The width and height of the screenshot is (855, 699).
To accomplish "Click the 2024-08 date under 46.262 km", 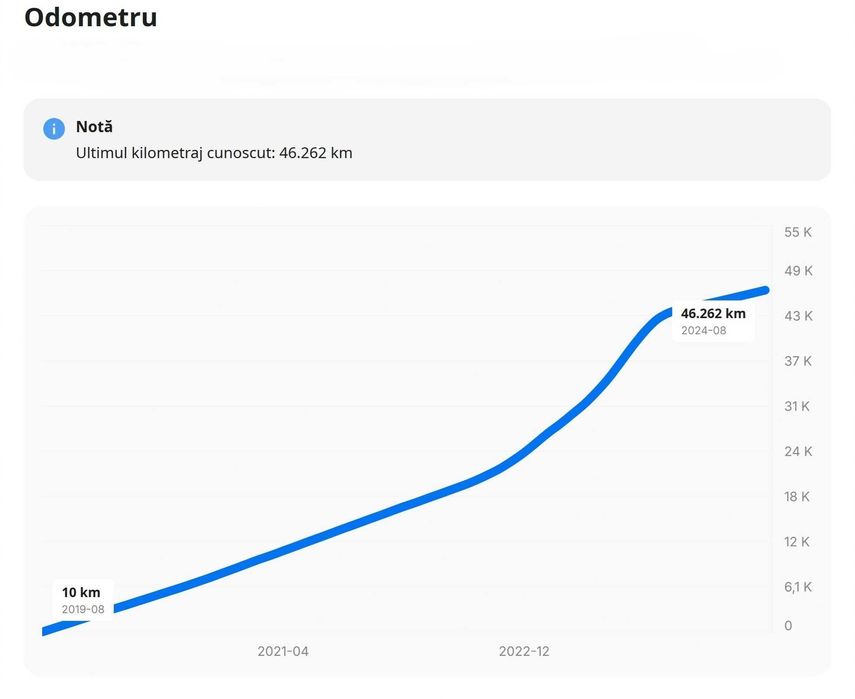I will point(704,330).
